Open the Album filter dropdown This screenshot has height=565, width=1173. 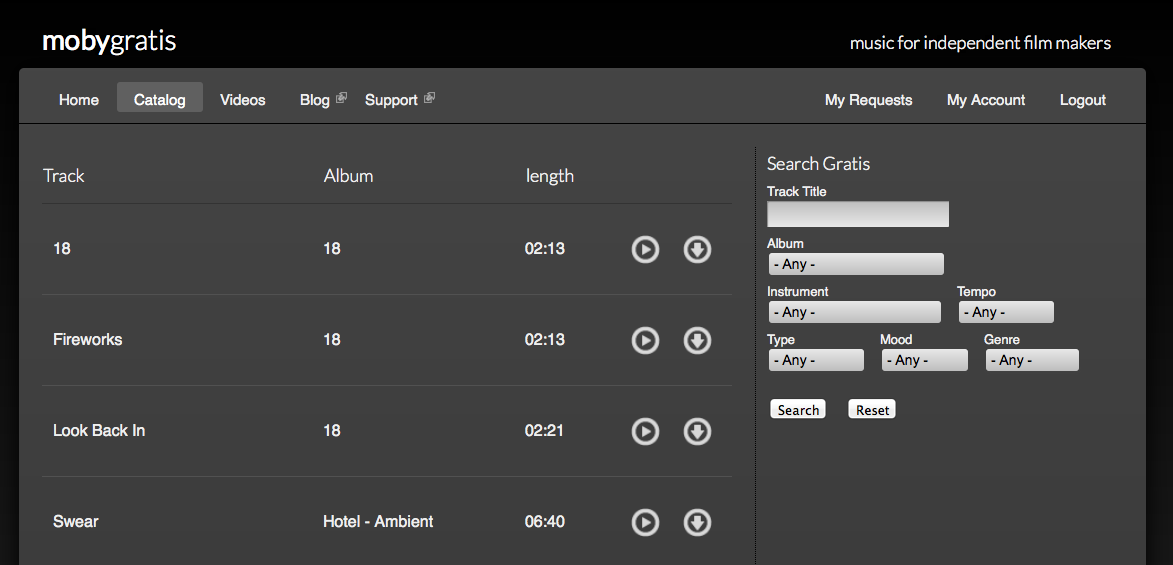(855, 264)
